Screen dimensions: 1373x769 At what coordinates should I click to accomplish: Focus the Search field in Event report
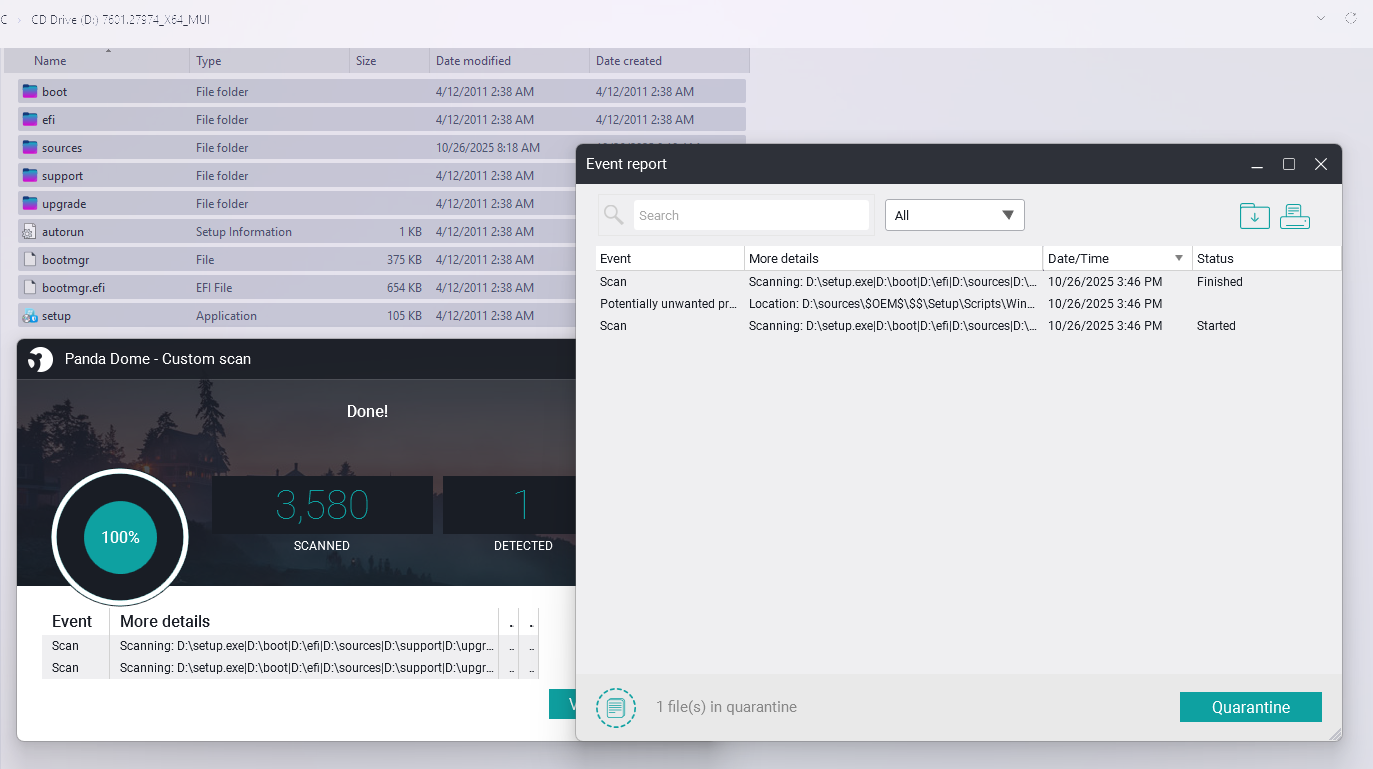pyautogui.click(x=752, y=215)
